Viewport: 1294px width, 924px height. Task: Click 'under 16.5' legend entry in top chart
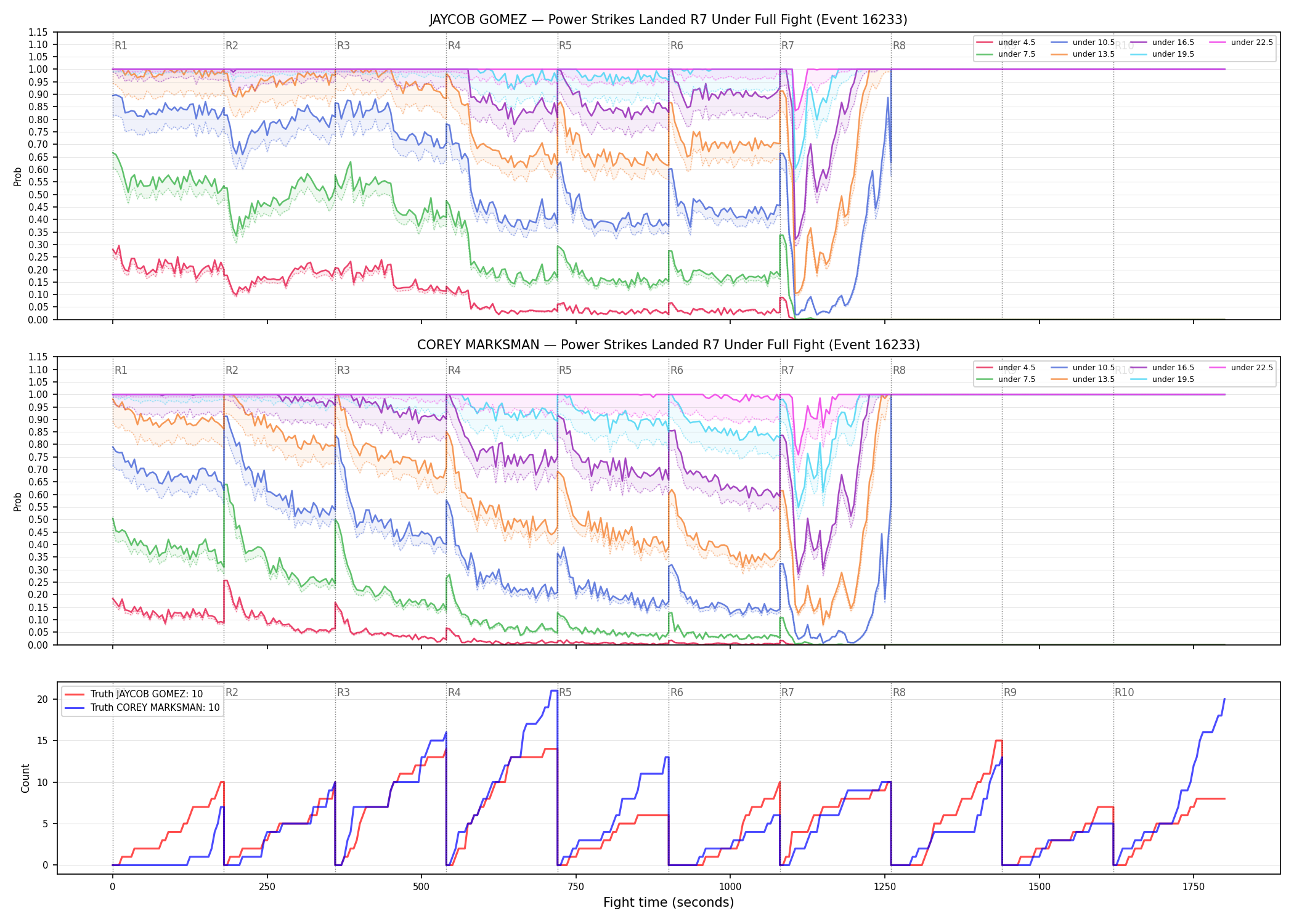point(1162,43)
